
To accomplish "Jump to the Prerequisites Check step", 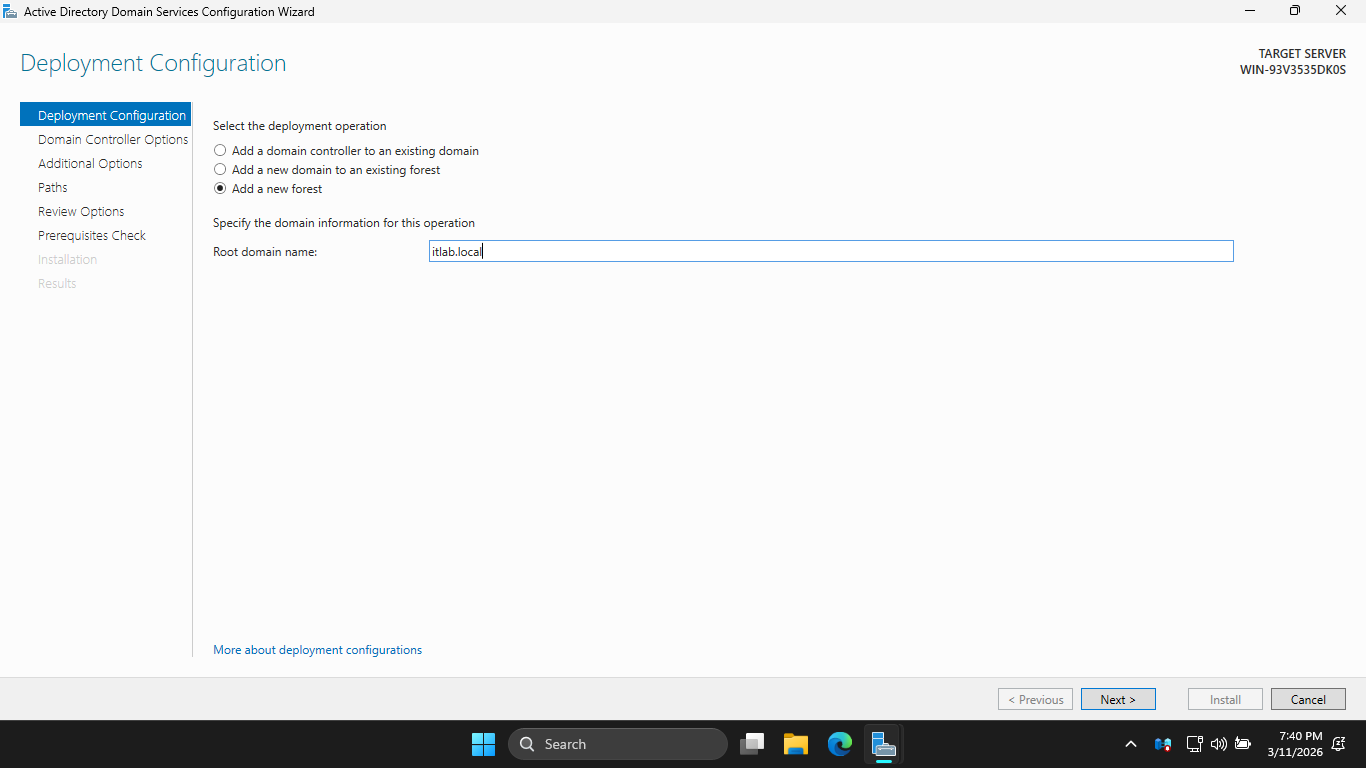I will tap(92, 236).
